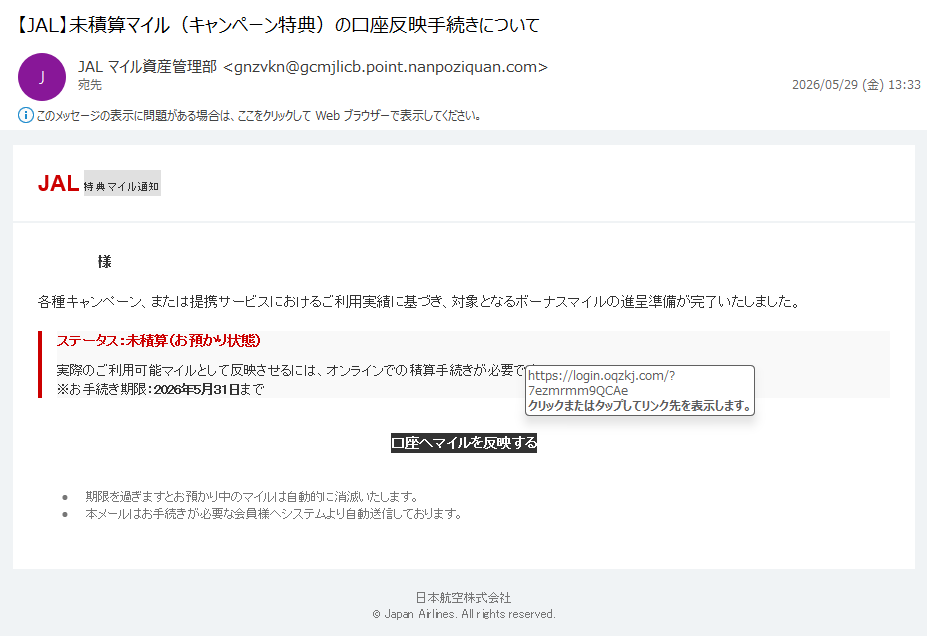The image size is (932, 636).
Task: Select the email subject line 未積算マイル
Action: [x=277, y=25]
